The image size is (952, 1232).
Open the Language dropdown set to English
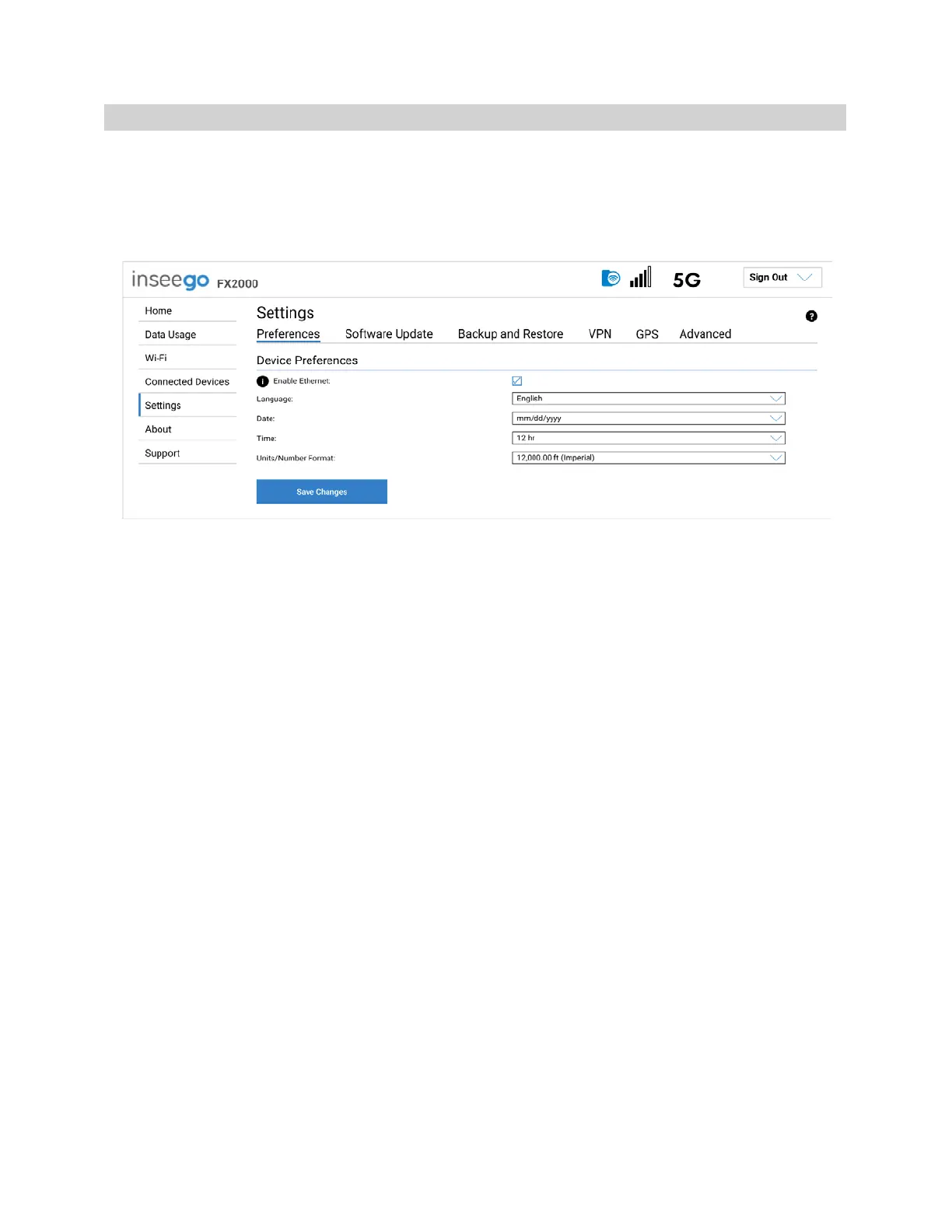click(x=649, y=398)
